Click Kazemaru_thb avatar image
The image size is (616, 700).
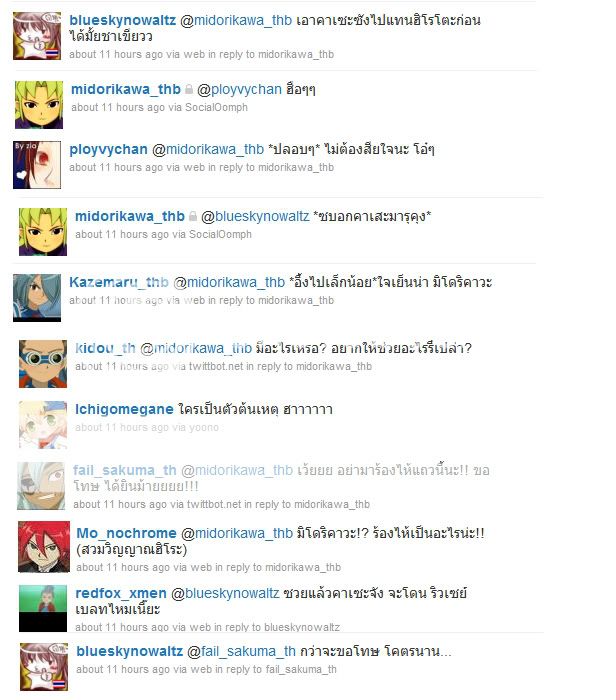coord(37,298)
